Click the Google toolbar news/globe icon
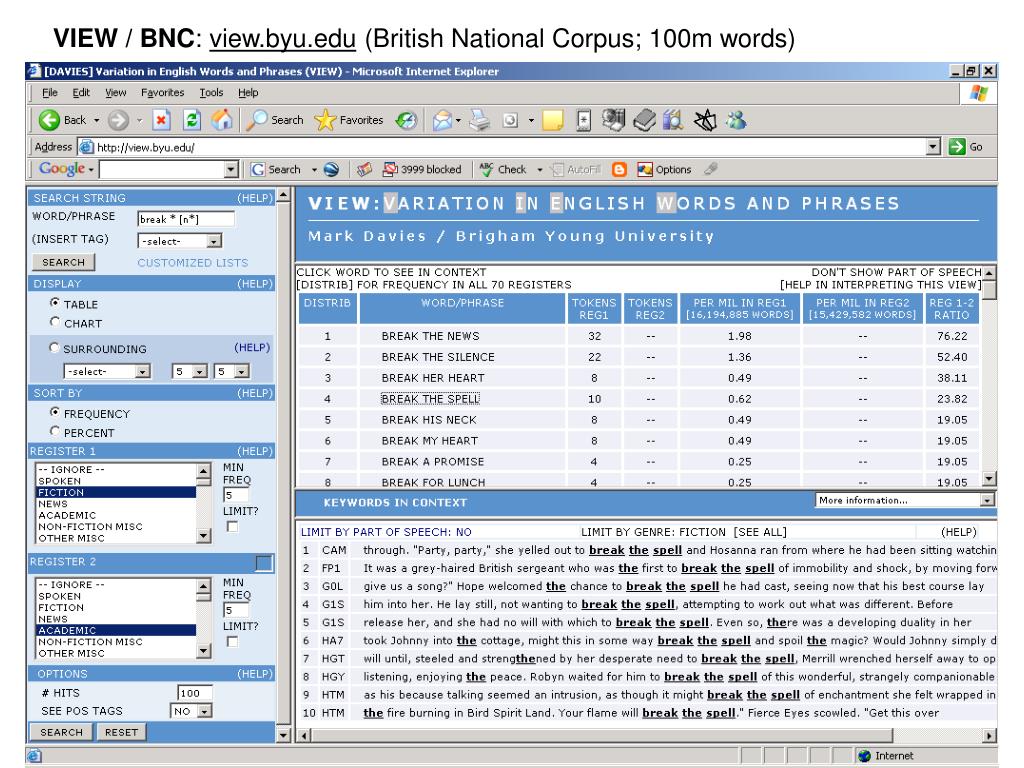The image size is (1024, 768). (331, 170)
